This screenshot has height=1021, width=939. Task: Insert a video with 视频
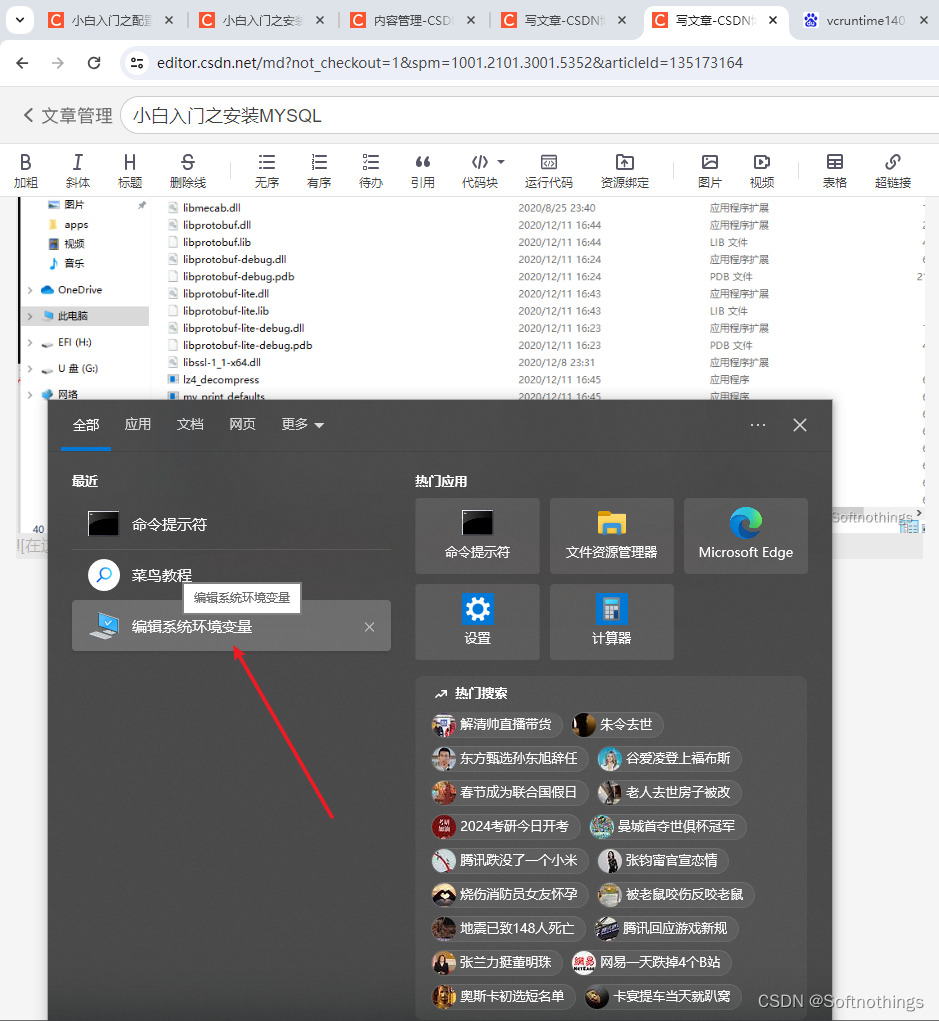tap(761, 171)
